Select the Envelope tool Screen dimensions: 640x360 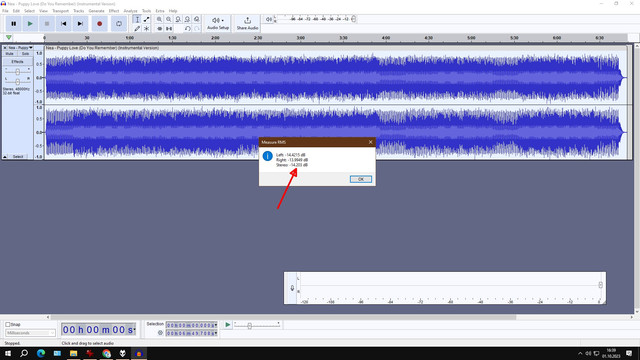click(x=147, y=19)
